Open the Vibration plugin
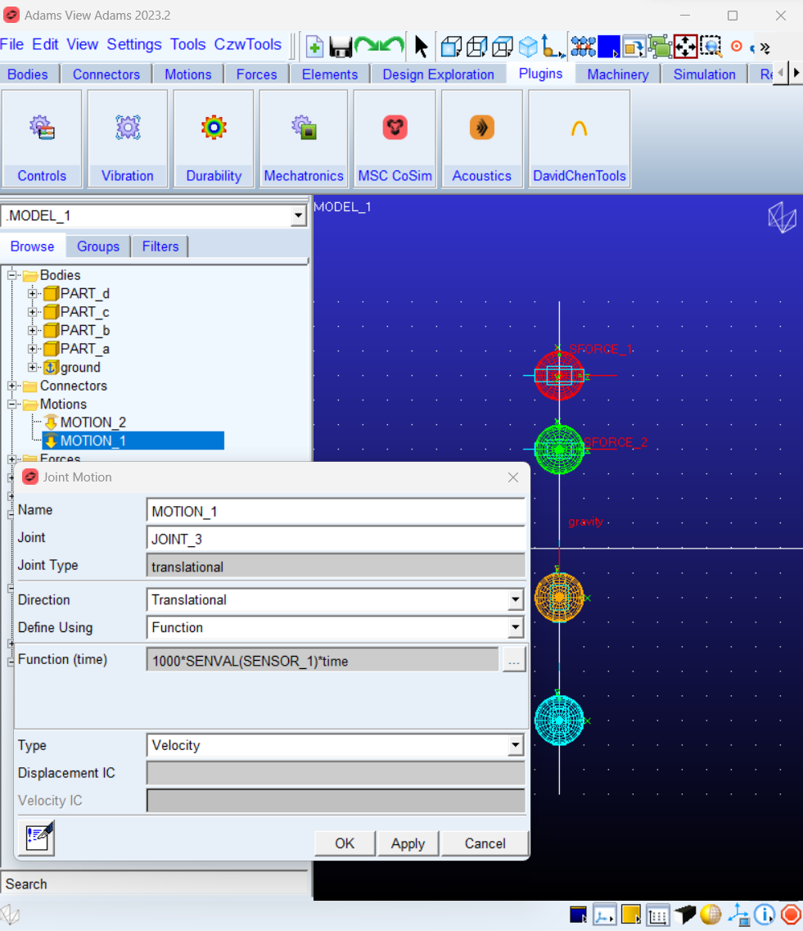The width and height of the screenshot is (803, 931). [x=127, y=139]
